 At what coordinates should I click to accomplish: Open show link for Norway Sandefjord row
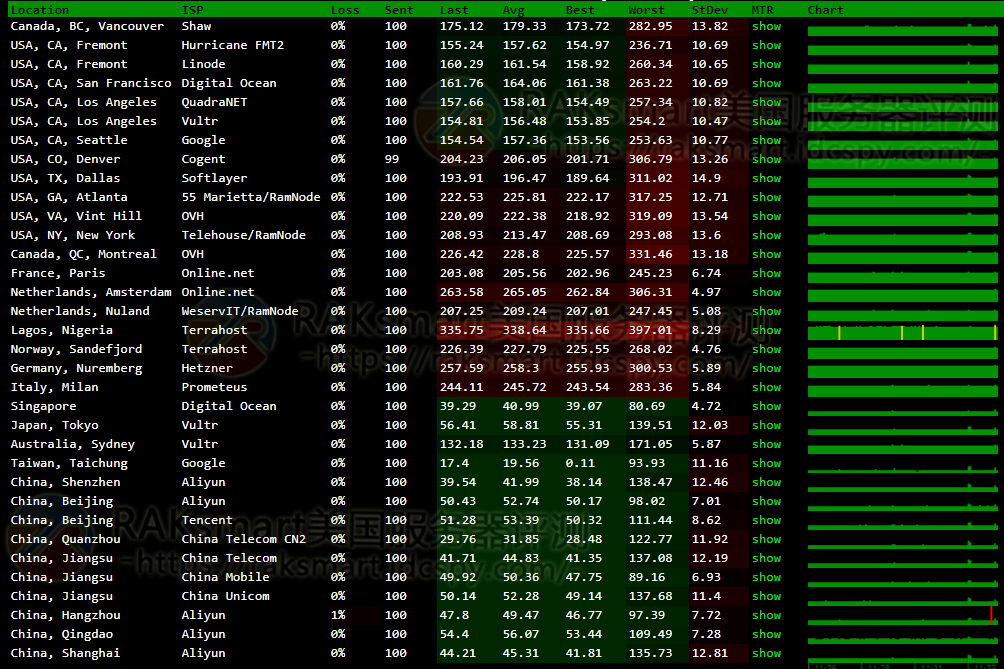pos(766,349)
